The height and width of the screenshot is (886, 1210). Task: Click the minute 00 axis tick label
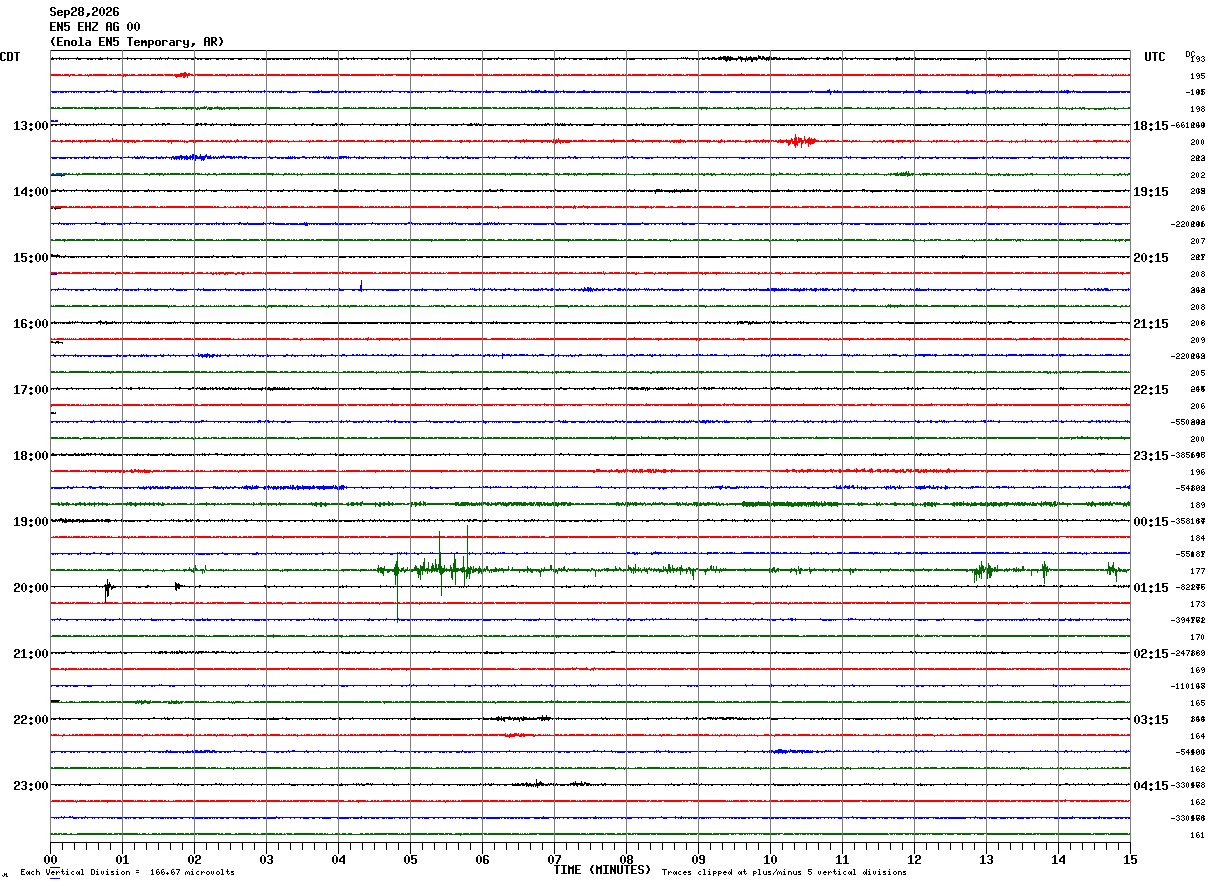(50, 860)
